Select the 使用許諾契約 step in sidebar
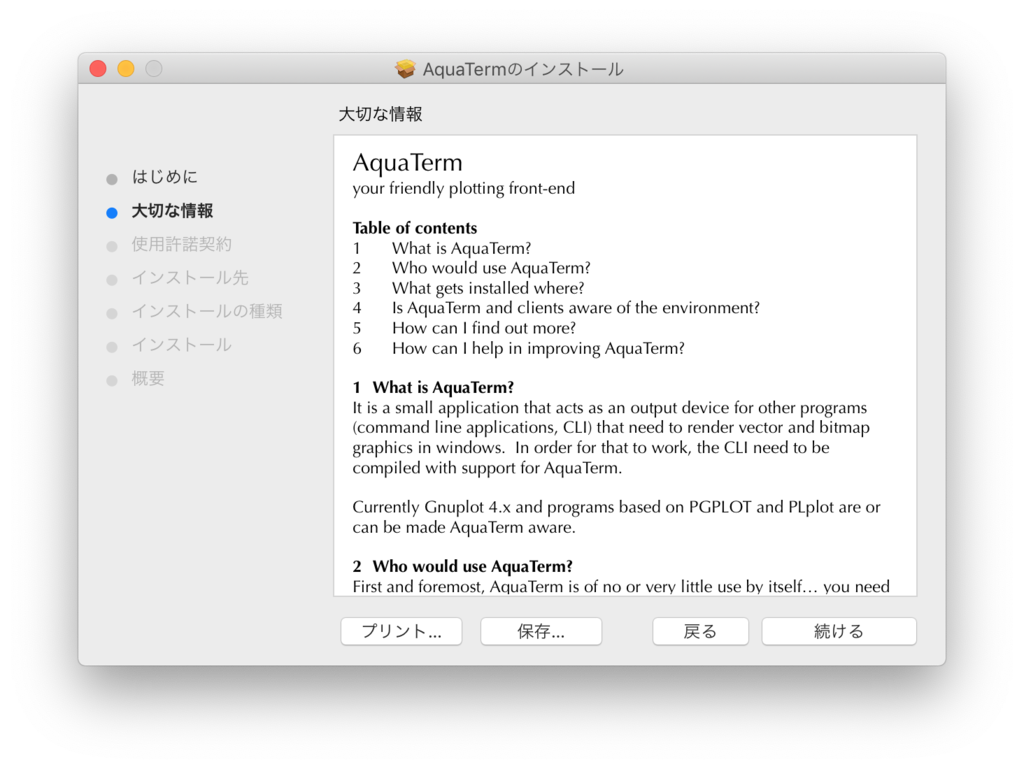 point(182,244)
